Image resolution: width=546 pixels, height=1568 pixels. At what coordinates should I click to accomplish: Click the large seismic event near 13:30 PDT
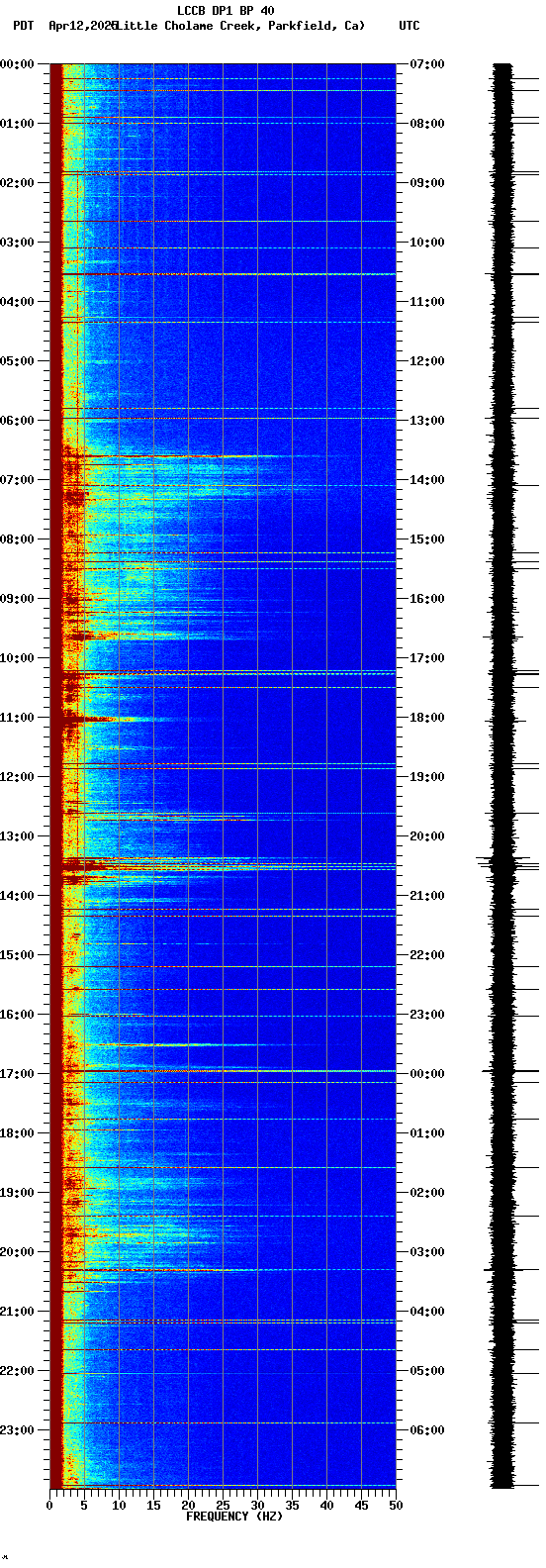(223, 865)
